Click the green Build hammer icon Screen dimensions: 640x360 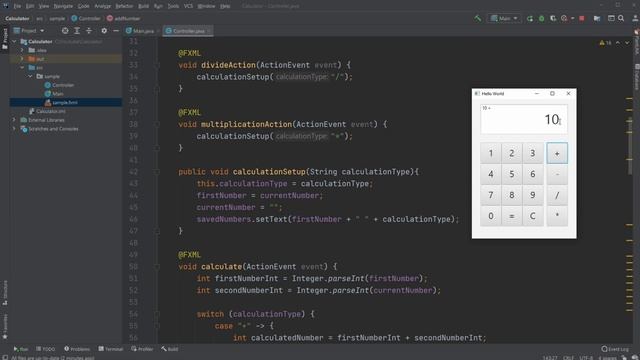coord(477,18)
